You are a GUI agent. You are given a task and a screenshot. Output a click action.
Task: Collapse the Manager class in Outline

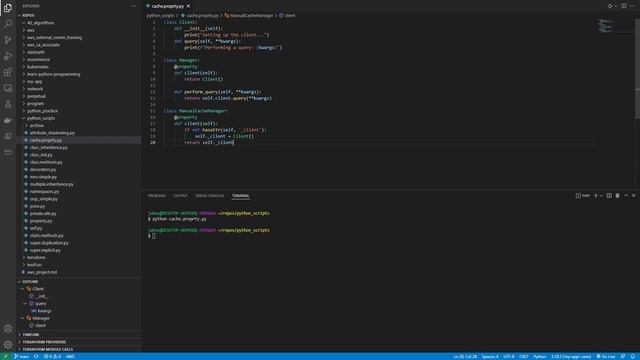pyautogui.click(x=23, y=318)
